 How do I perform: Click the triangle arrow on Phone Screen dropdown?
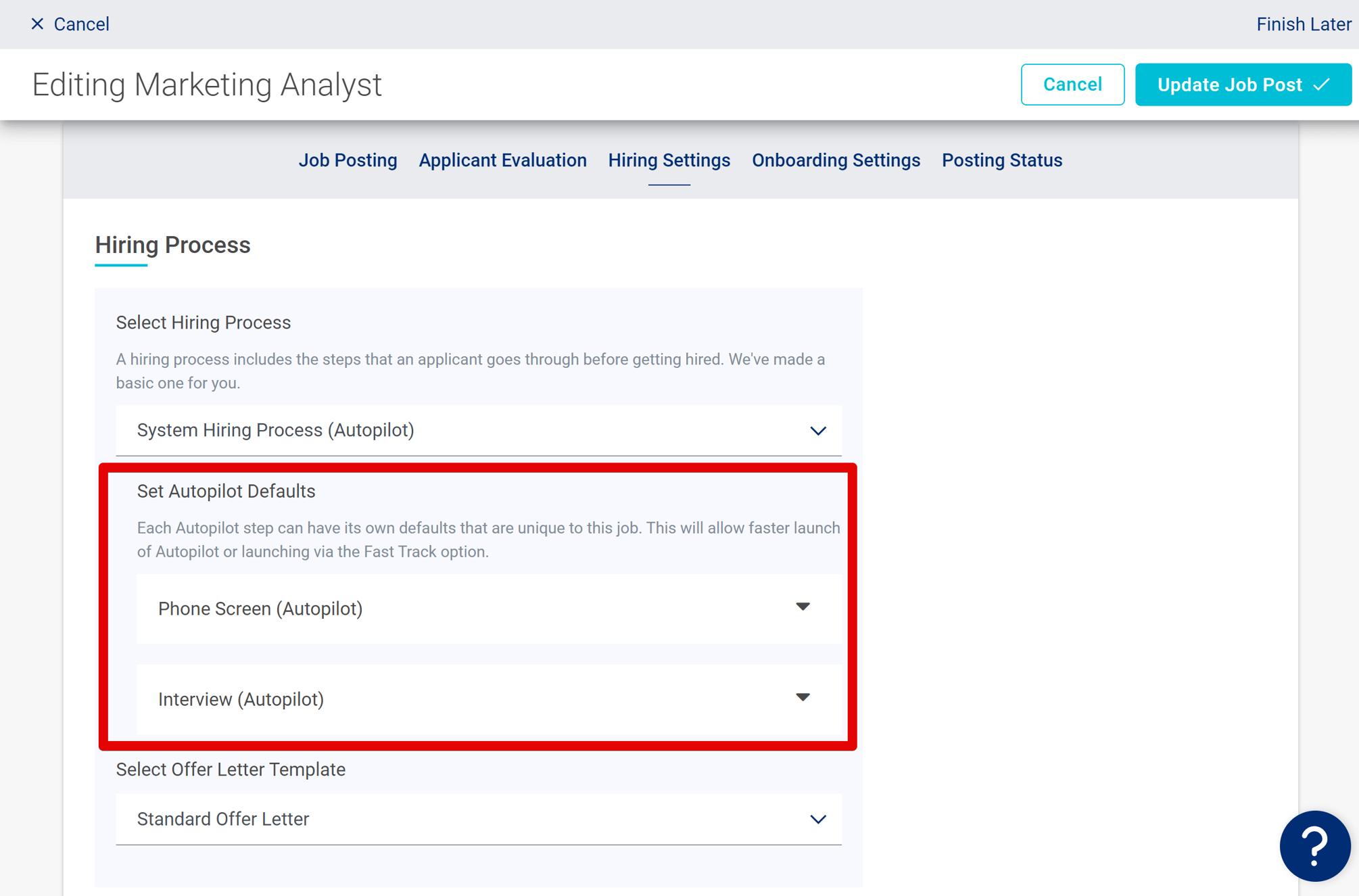[x=803, y=607]
